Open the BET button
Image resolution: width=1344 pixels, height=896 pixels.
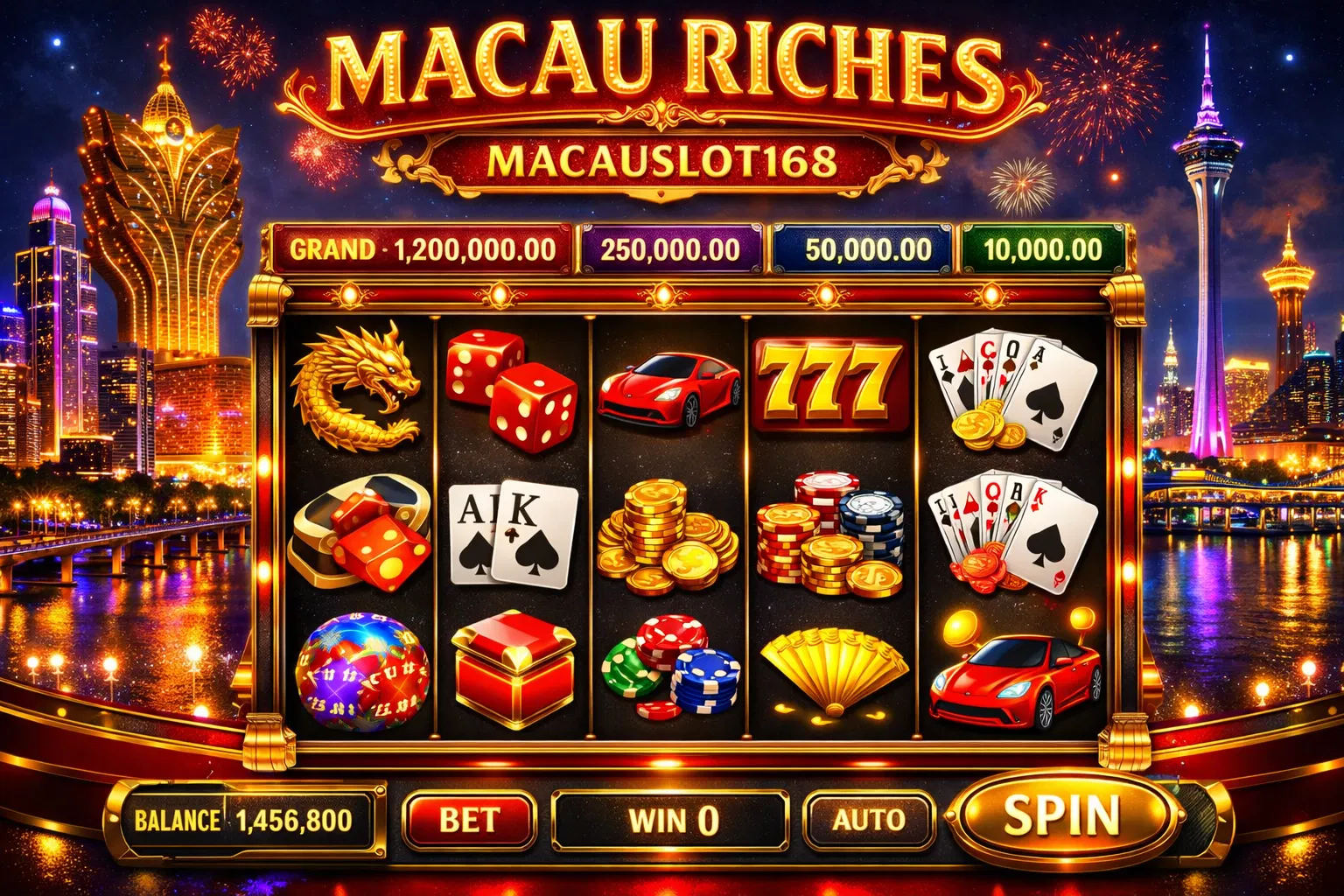coord(469,820)
